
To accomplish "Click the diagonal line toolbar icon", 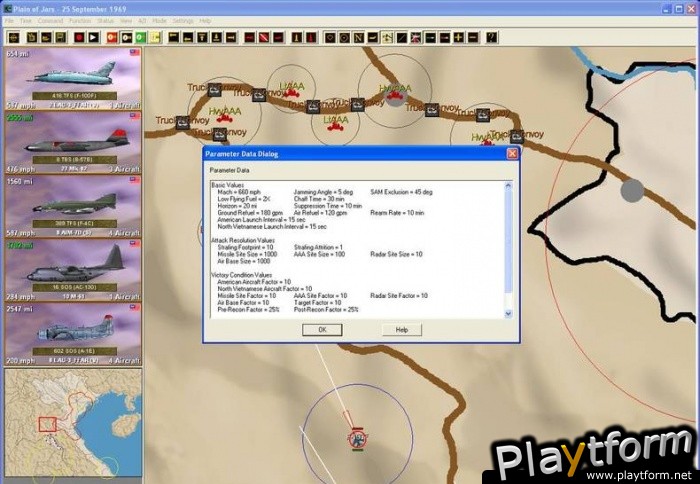I will (x=401, y=38).
